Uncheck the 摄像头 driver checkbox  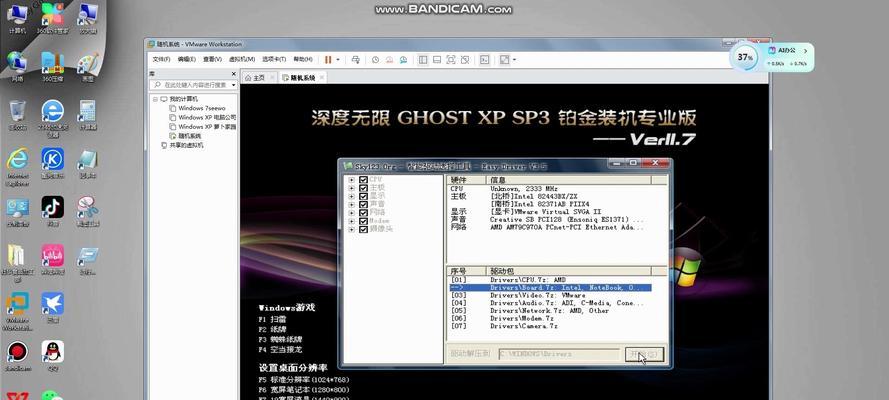tap(363, 229)
